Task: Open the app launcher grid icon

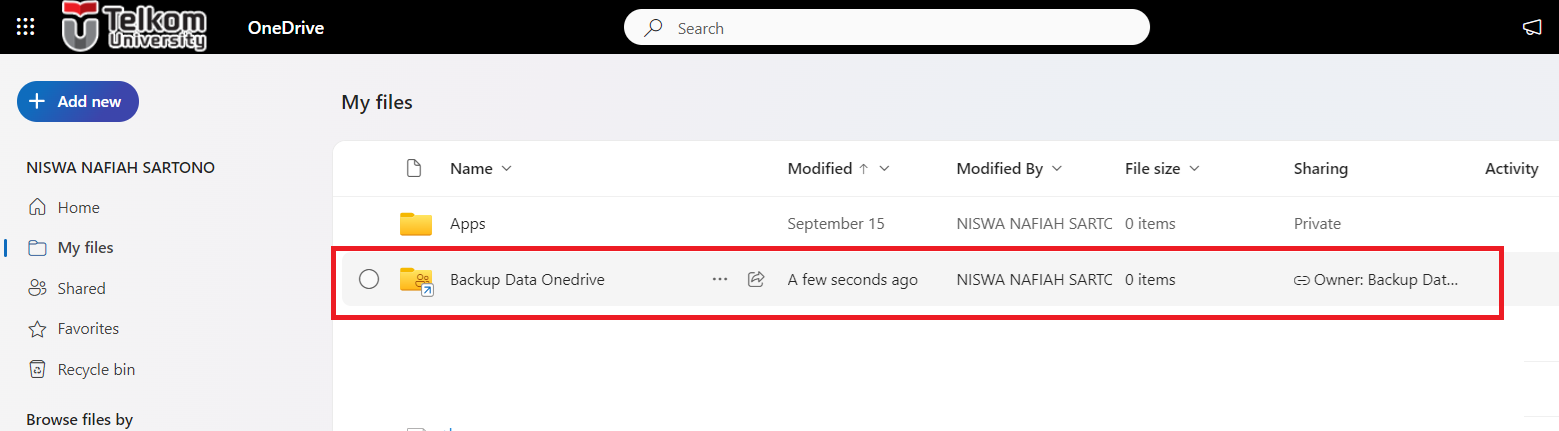Action: [26, 28]
